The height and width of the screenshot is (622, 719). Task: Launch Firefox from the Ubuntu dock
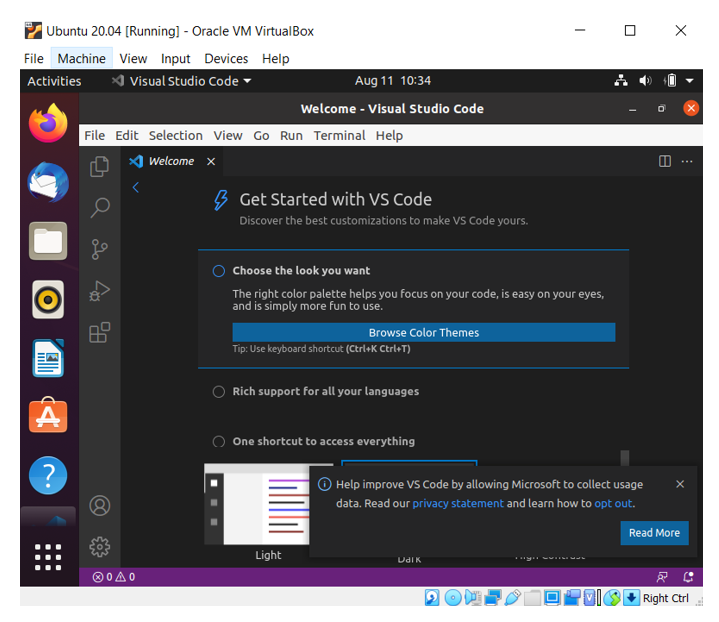(48, 123)
